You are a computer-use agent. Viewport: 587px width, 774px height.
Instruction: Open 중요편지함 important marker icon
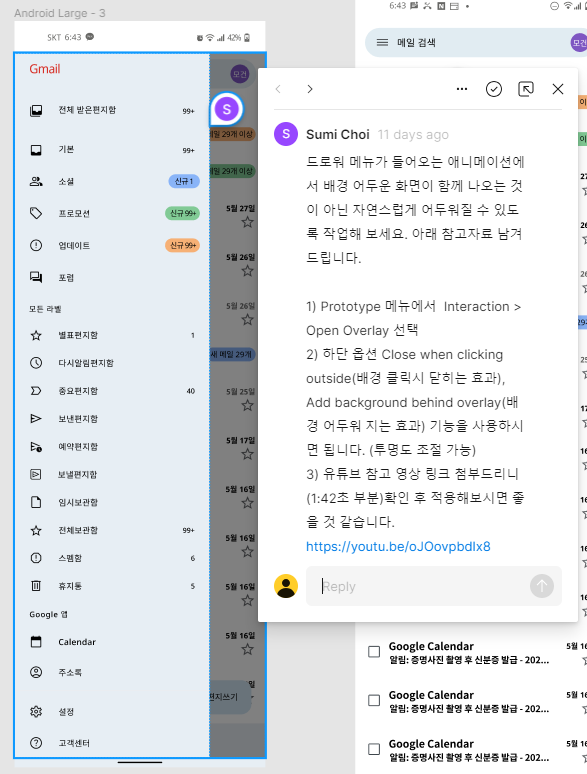(36, 391)
